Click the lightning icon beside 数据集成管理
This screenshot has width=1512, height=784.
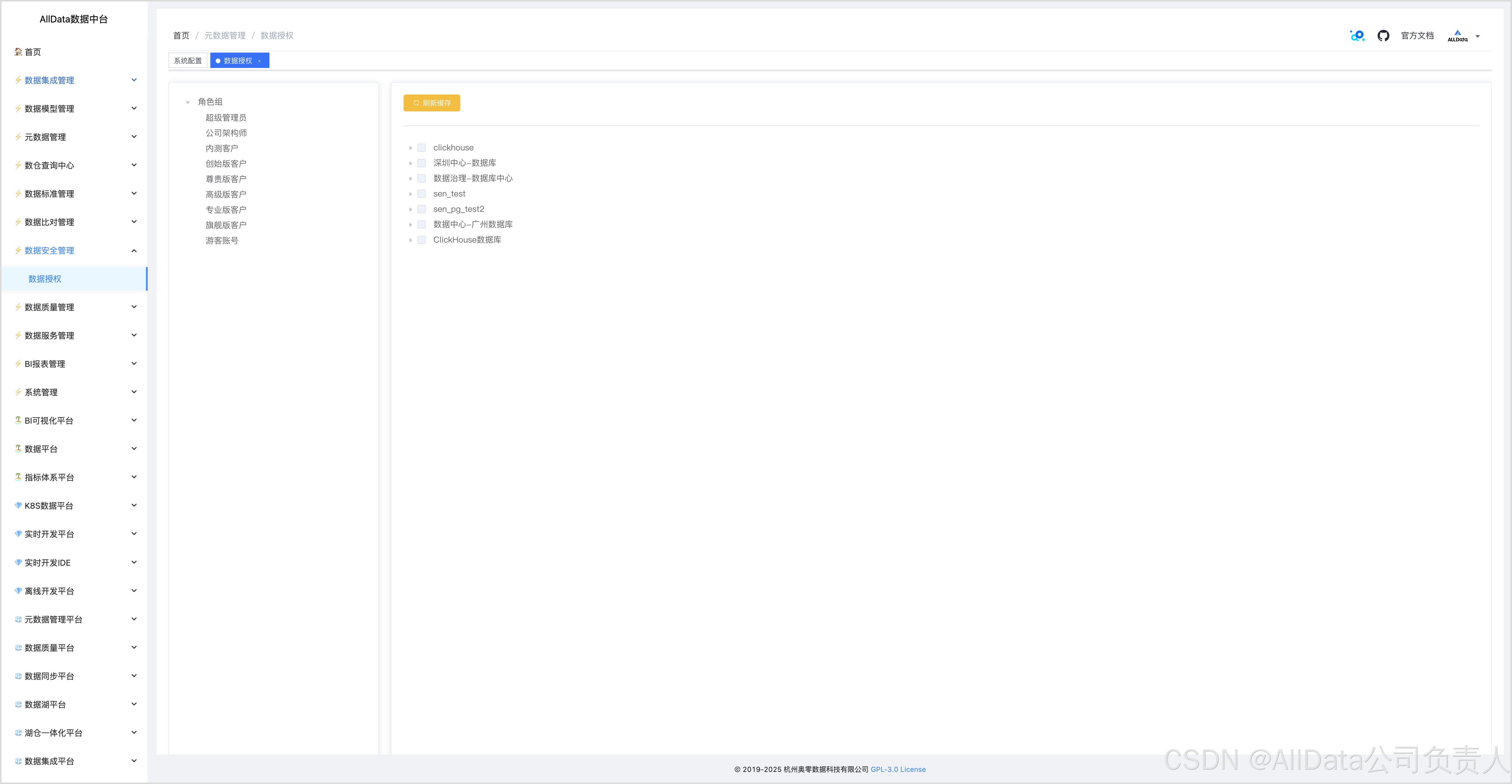(x=18, y=80)
